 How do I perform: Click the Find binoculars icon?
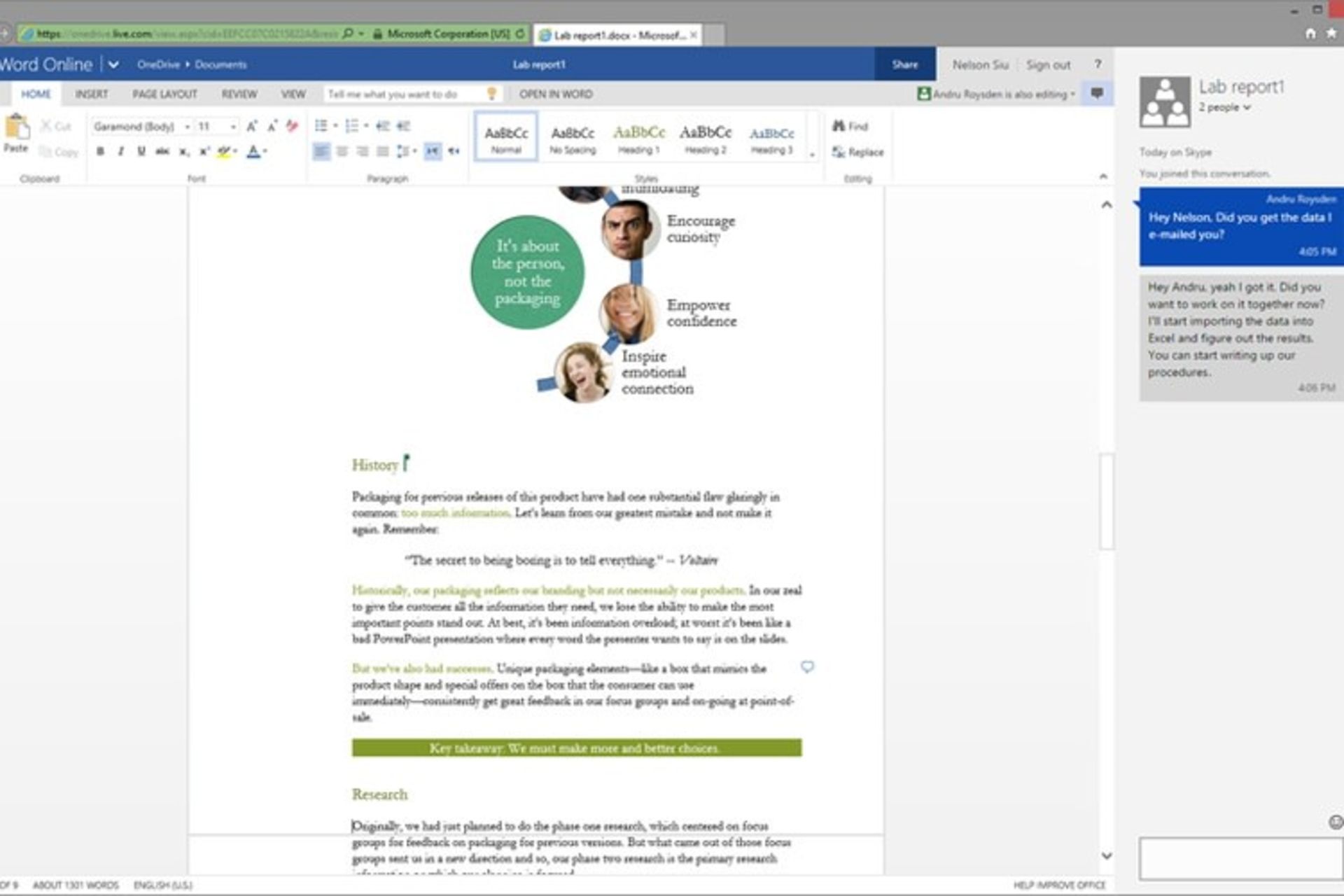839,126
